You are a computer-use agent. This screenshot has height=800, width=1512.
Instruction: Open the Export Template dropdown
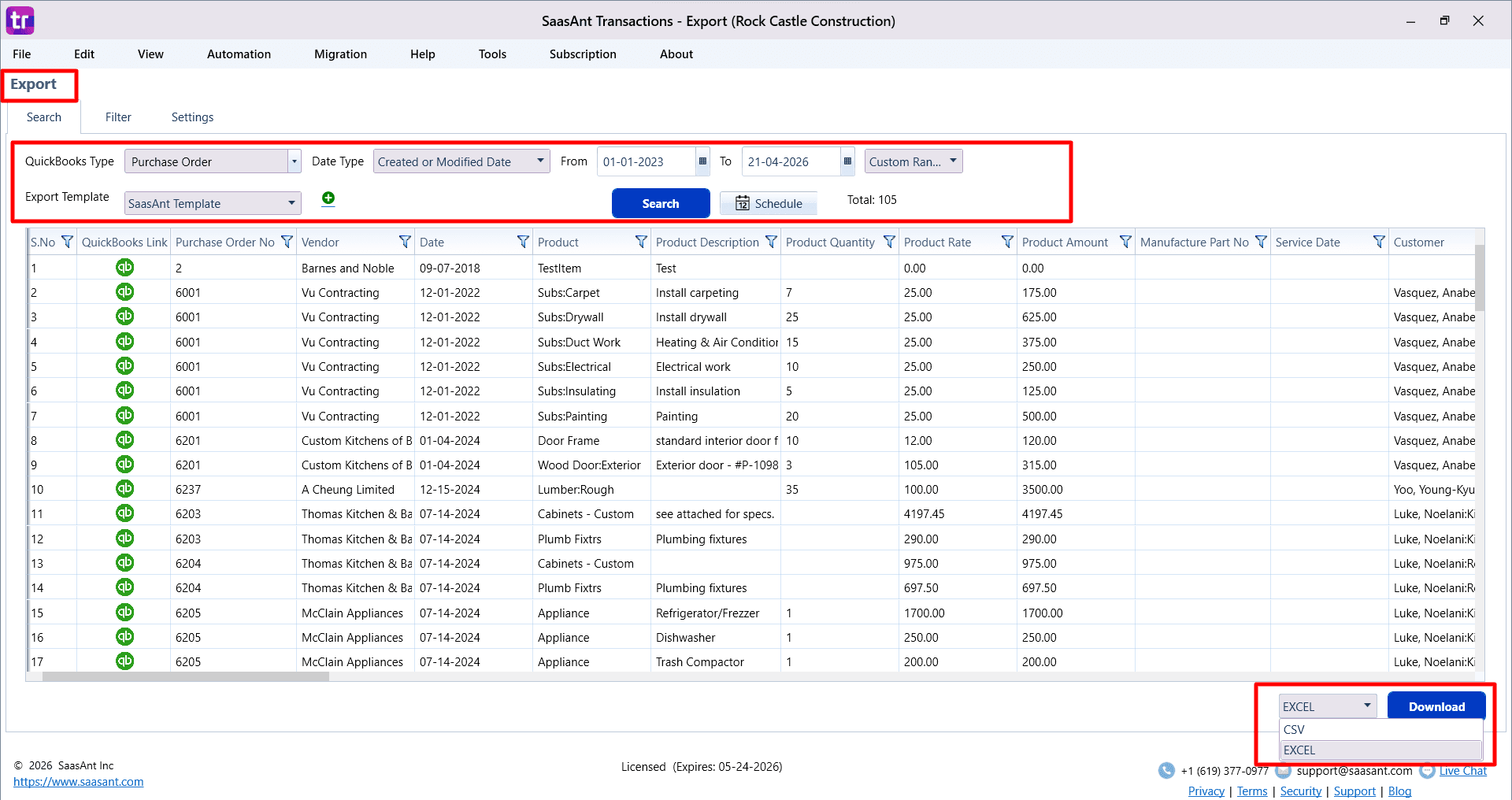click(213, 203)
